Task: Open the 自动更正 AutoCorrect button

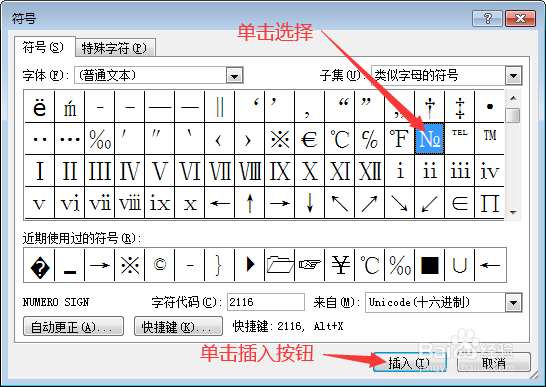Action: coord(73,326)
